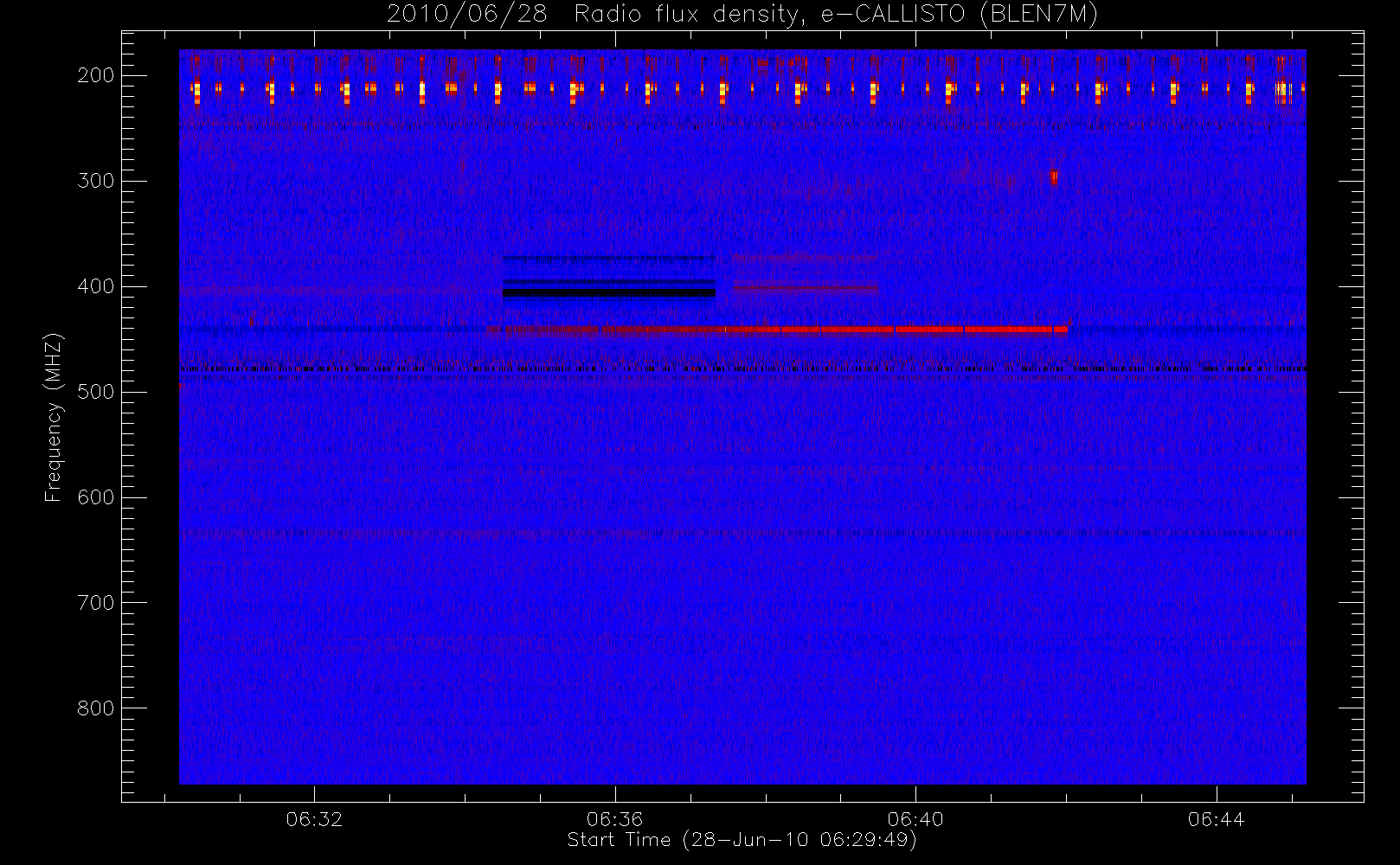Click the 300 frequency tick label
The height and width of the screenshot is (865, 1400).
[x=96, y=181]
